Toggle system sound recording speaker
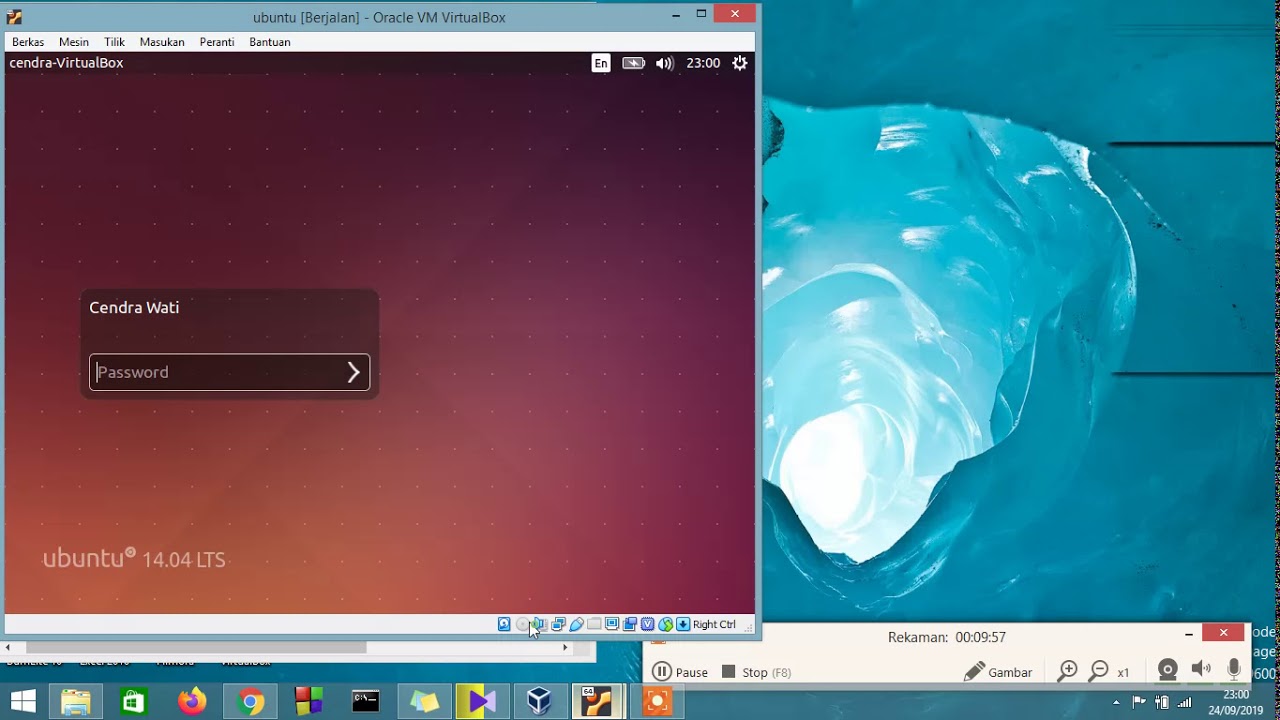The height and width of the screenshot is (720, 1280). coord(1201,669)
